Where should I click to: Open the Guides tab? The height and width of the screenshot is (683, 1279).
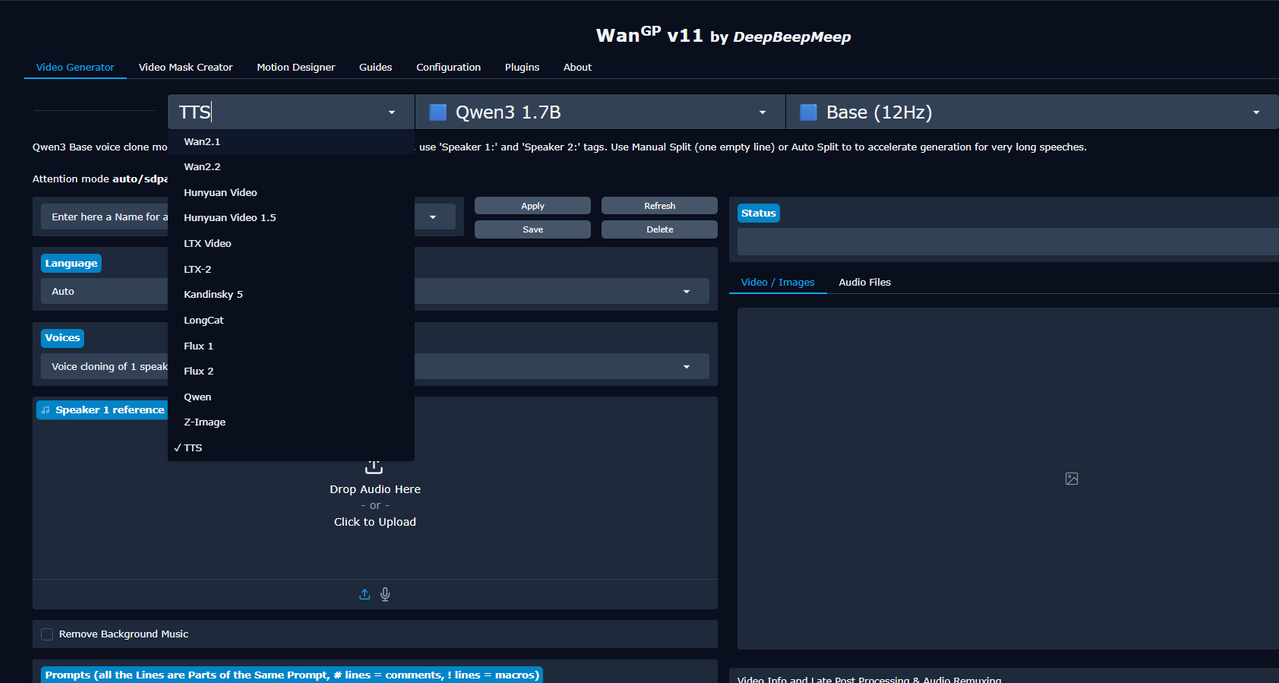pos(375,67)
